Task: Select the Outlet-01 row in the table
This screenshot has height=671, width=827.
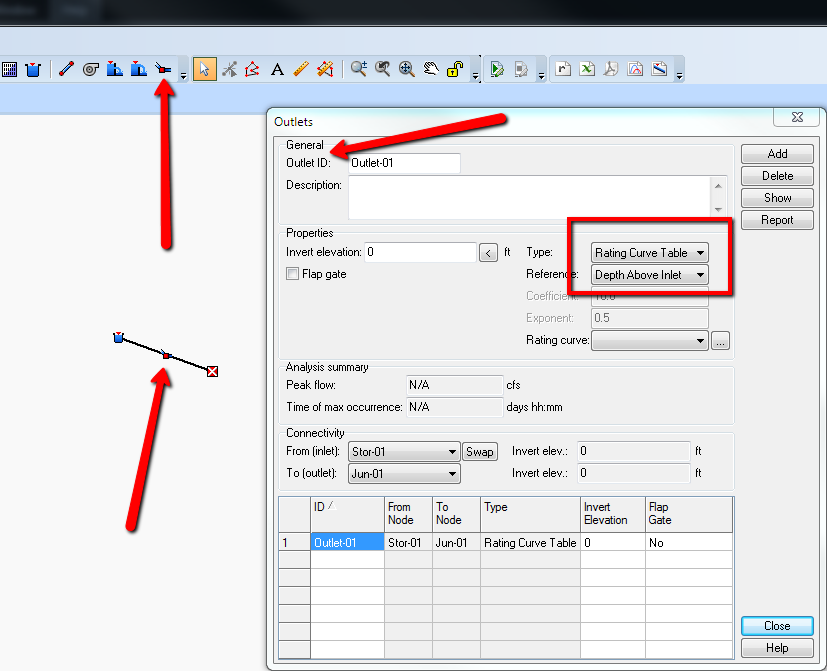Action: click(x=339, y=541)
